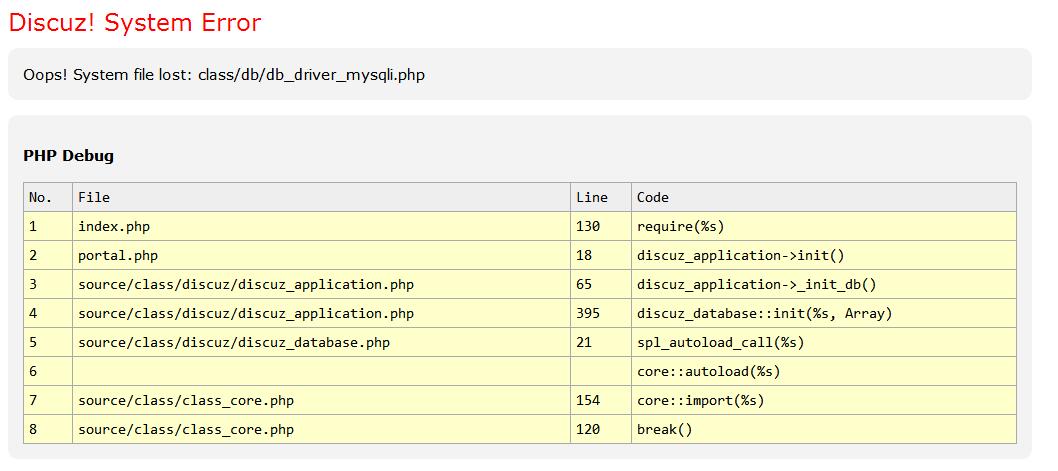Click row number 2 cell

coord(47,256)
